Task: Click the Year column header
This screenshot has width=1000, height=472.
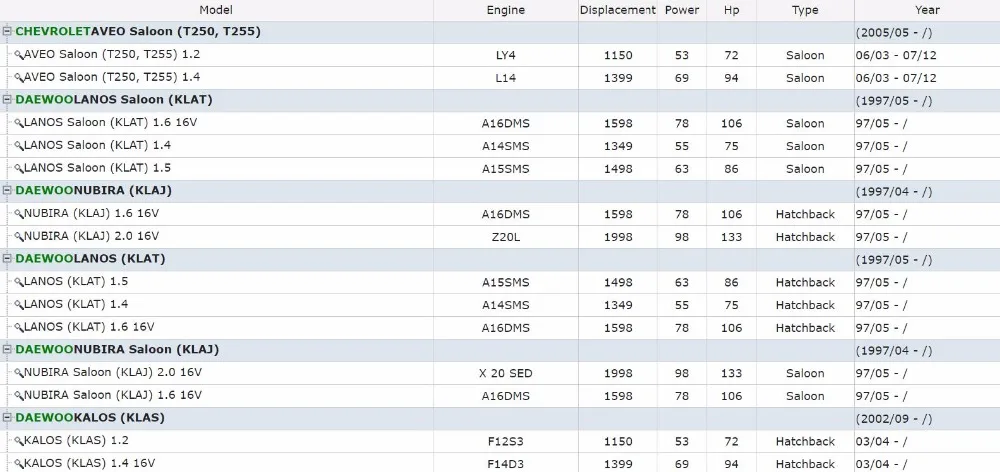Action: [927, 10]
